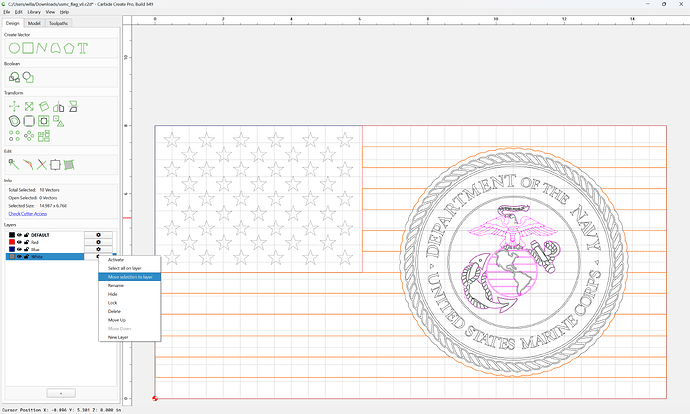690x414 pixels.
Task: Select the Circular Array tool
Action: click(29, 136)
